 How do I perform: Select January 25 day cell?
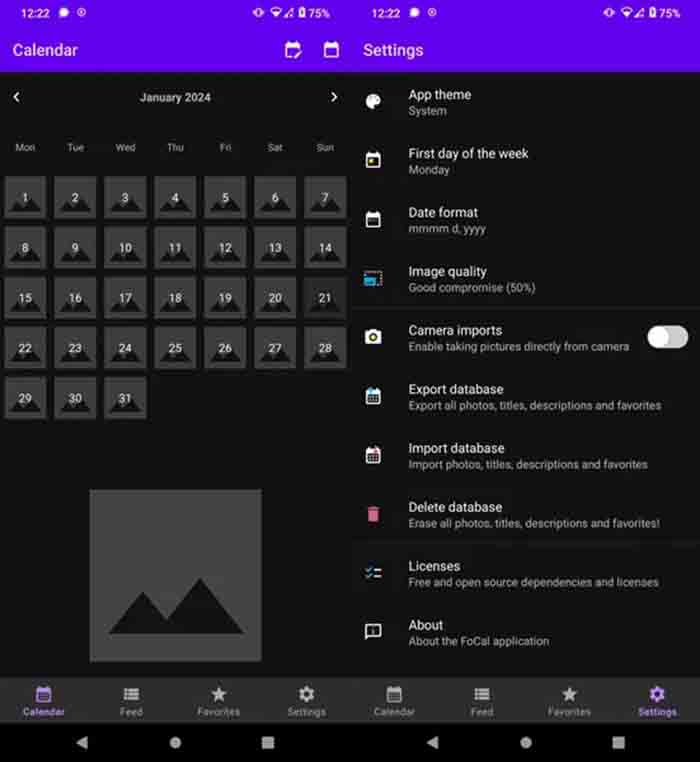[x=175, y=347]
